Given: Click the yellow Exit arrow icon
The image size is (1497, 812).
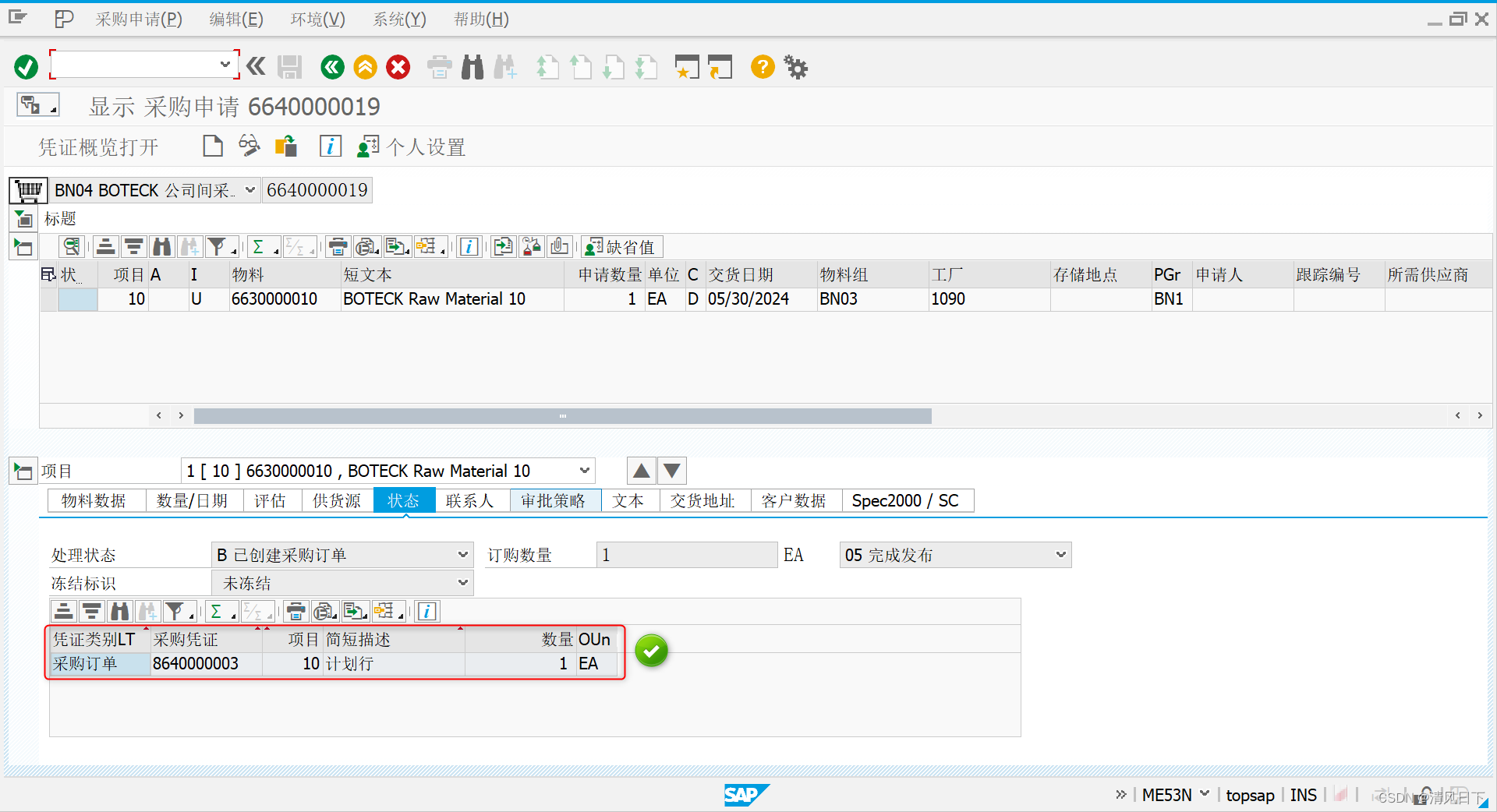Looking at the screenshot, I should coord(365,67).
